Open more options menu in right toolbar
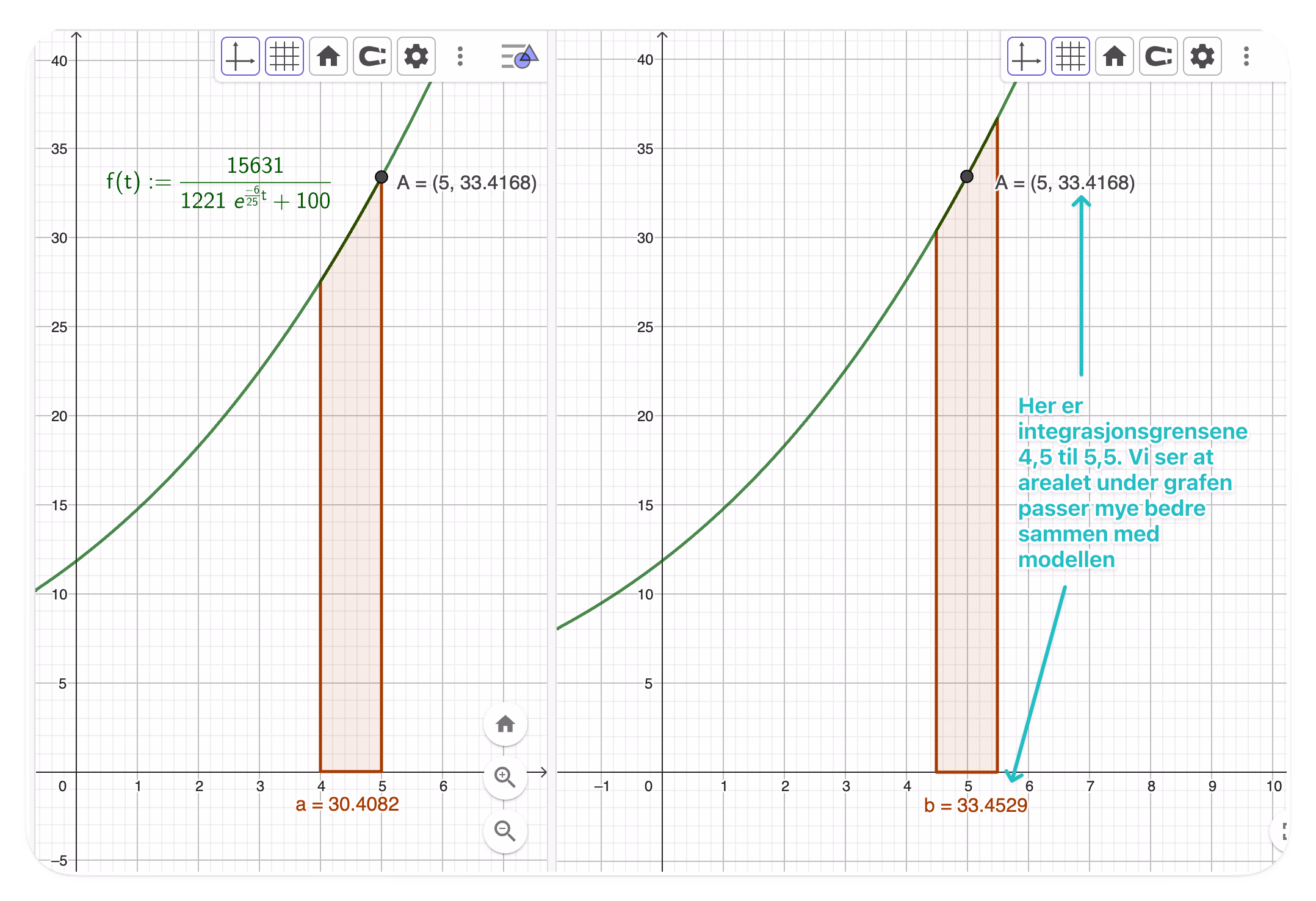 1246,57
